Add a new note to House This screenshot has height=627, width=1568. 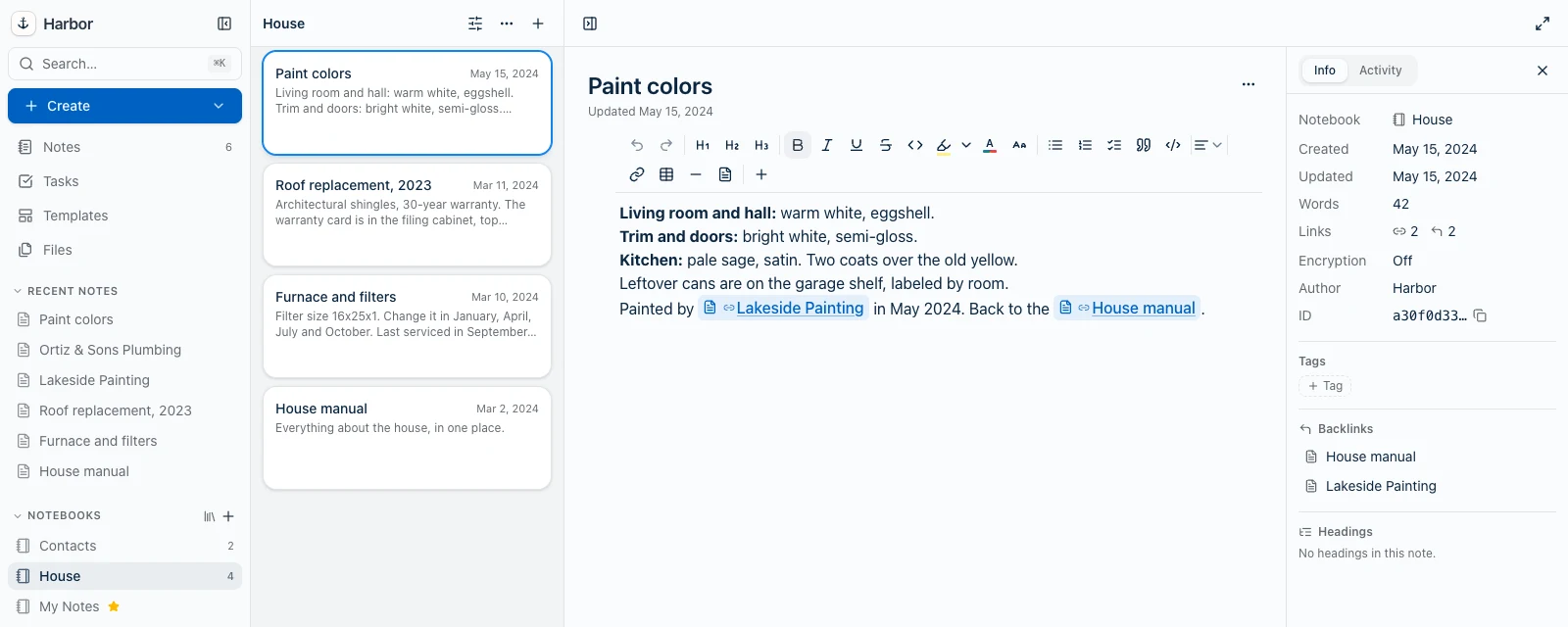538,24
